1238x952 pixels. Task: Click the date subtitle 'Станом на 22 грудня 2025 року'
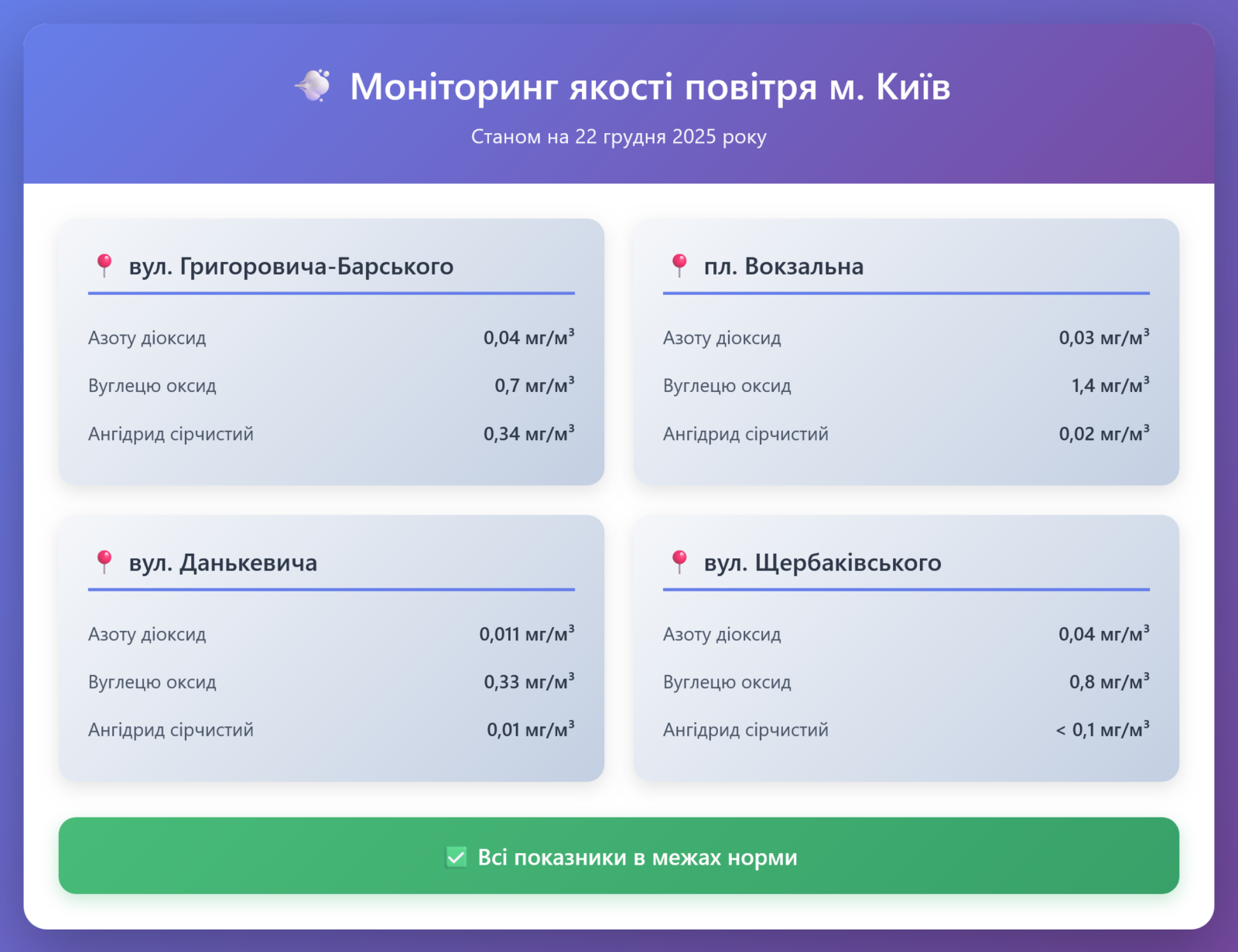click(x=618, y=137)
